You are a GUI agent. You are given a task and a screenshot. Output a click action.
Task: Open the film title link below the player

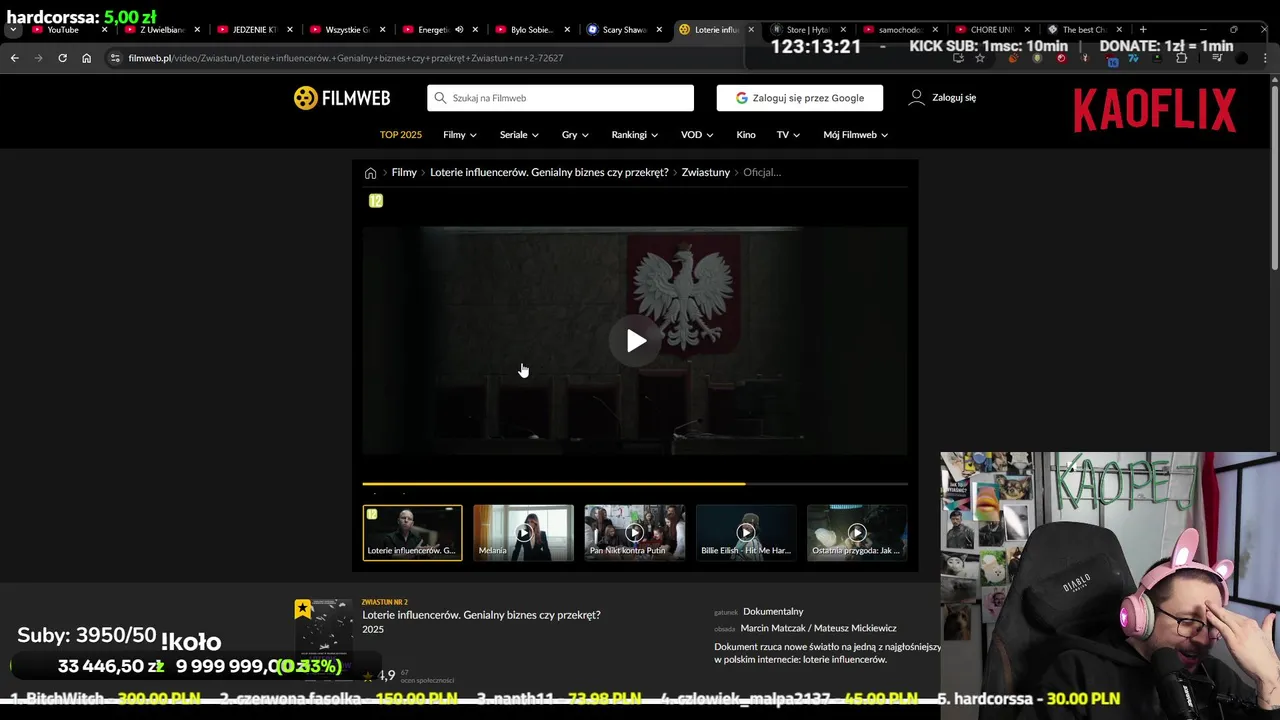pyautogui.click(x=481, y=615)
